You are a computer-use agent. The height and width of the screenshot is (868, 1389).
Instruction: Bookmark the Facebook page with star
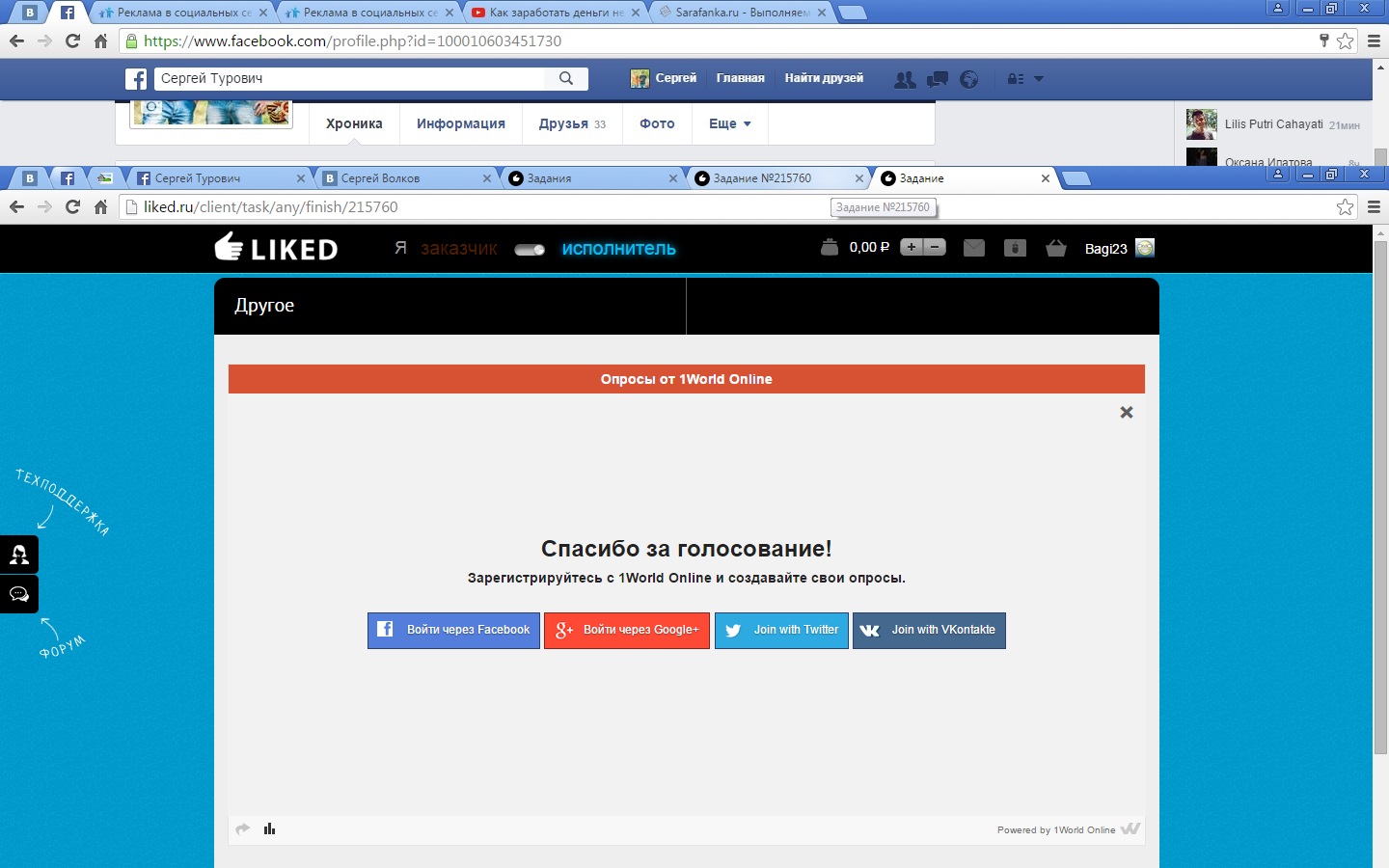1345,41
